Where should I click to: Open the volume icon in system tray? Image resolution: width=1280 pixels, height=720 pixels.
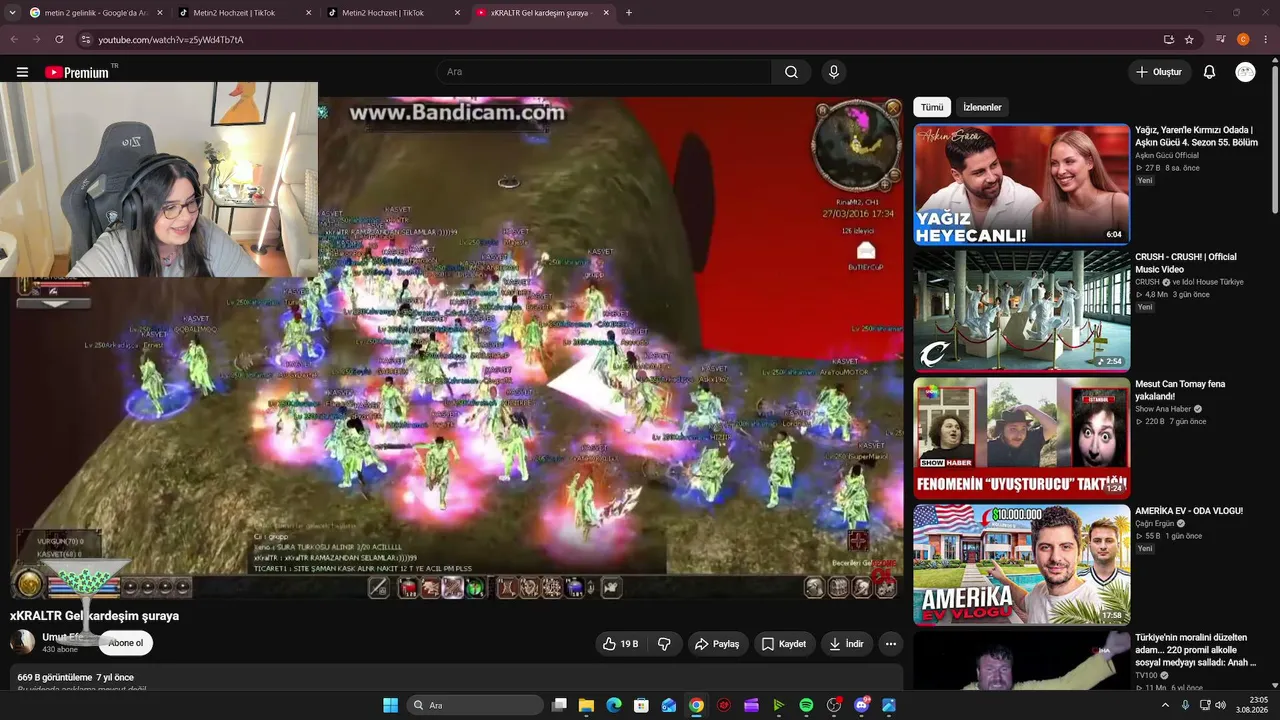pos(1220,705)
